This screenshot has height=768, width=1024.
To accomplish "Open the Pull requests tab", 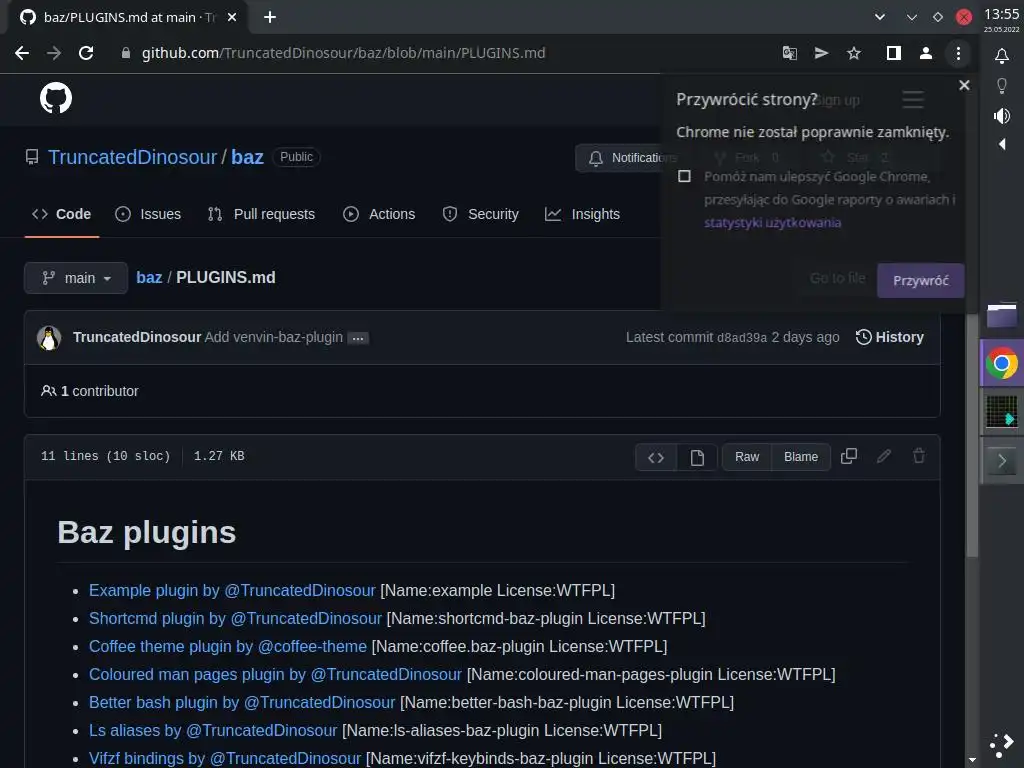I will pyautogui.click(x=261, y=214).
